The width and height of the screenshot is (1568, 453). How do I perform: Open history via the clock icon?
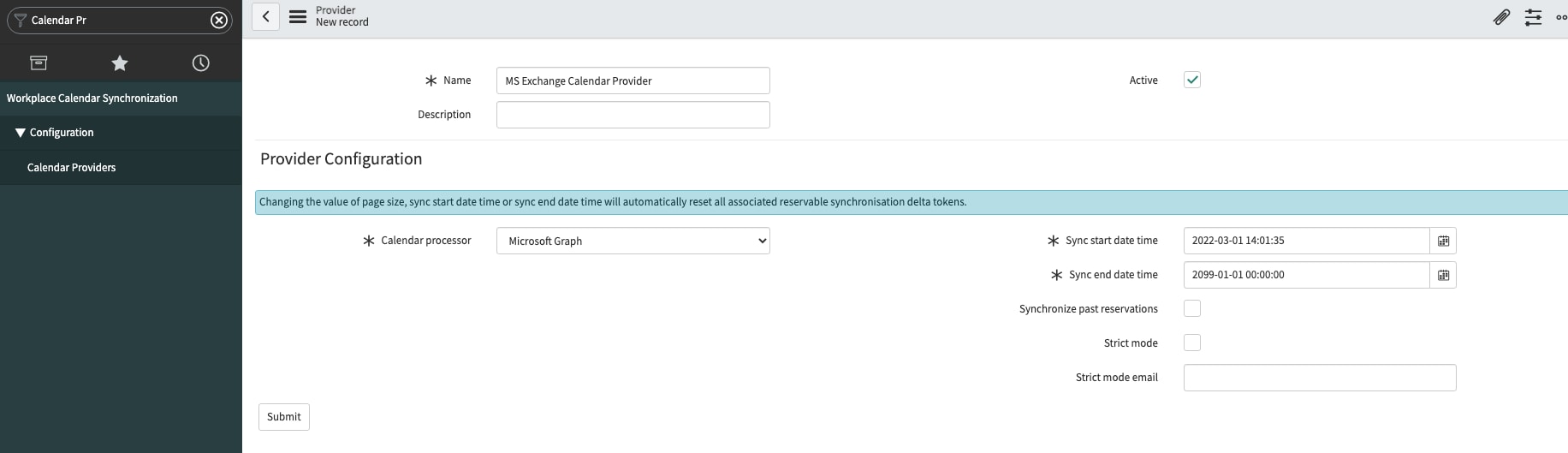[200, 63]
